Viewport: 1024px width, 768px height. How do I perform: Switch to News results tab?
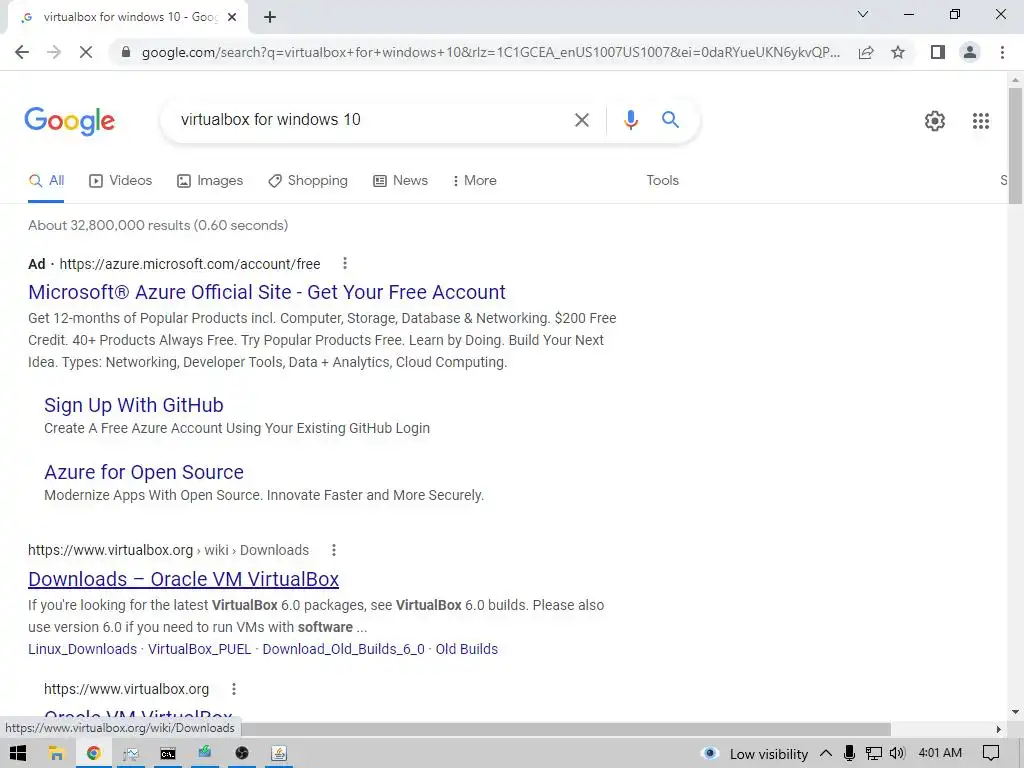(400, 181)
